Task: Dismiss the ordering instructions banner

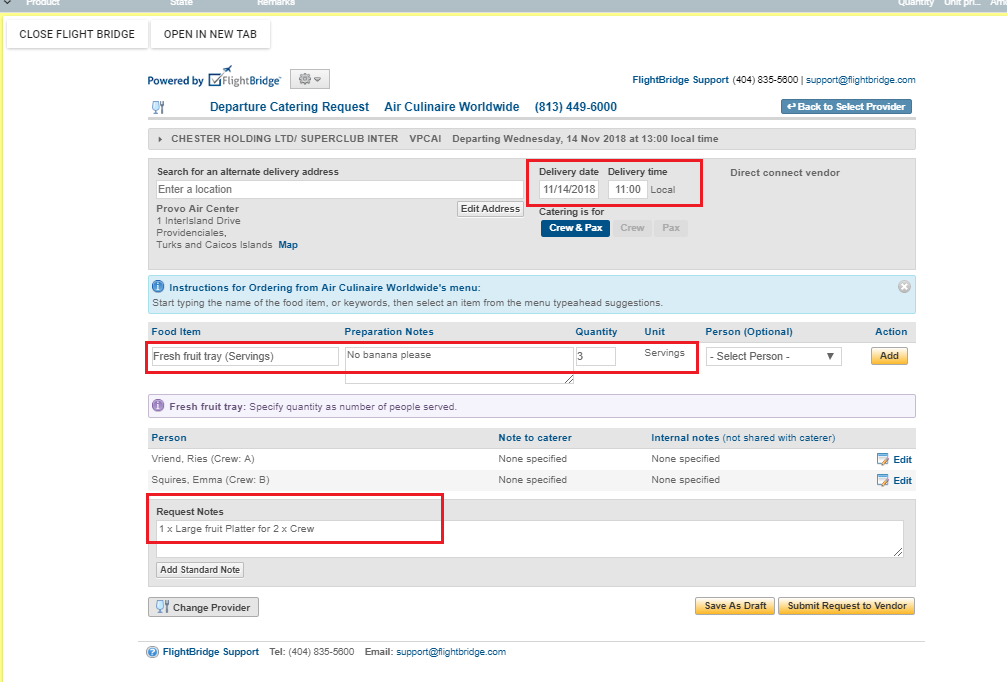Action: [904, 287]
